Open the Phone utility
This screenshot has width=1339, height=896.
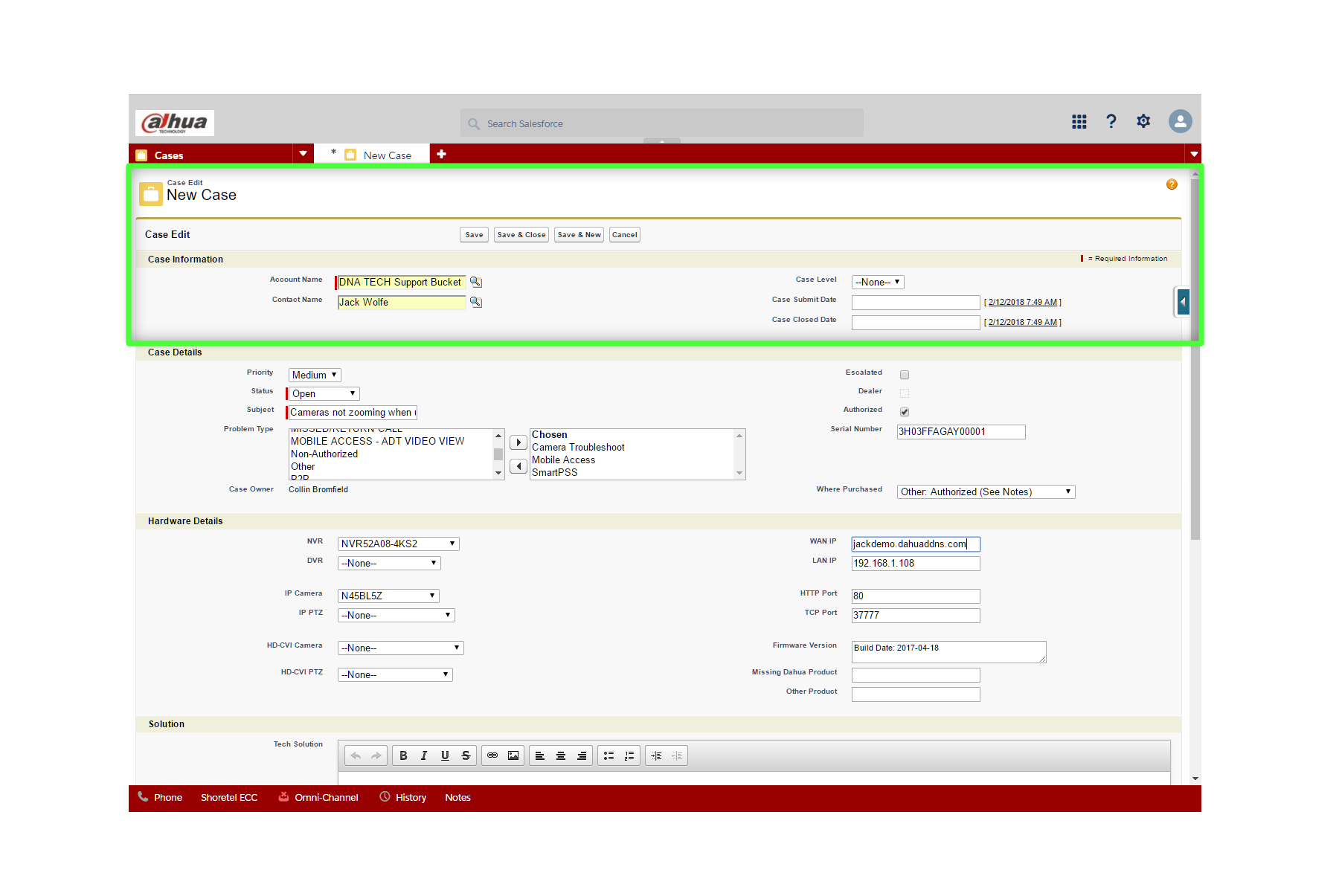(160, 797)
